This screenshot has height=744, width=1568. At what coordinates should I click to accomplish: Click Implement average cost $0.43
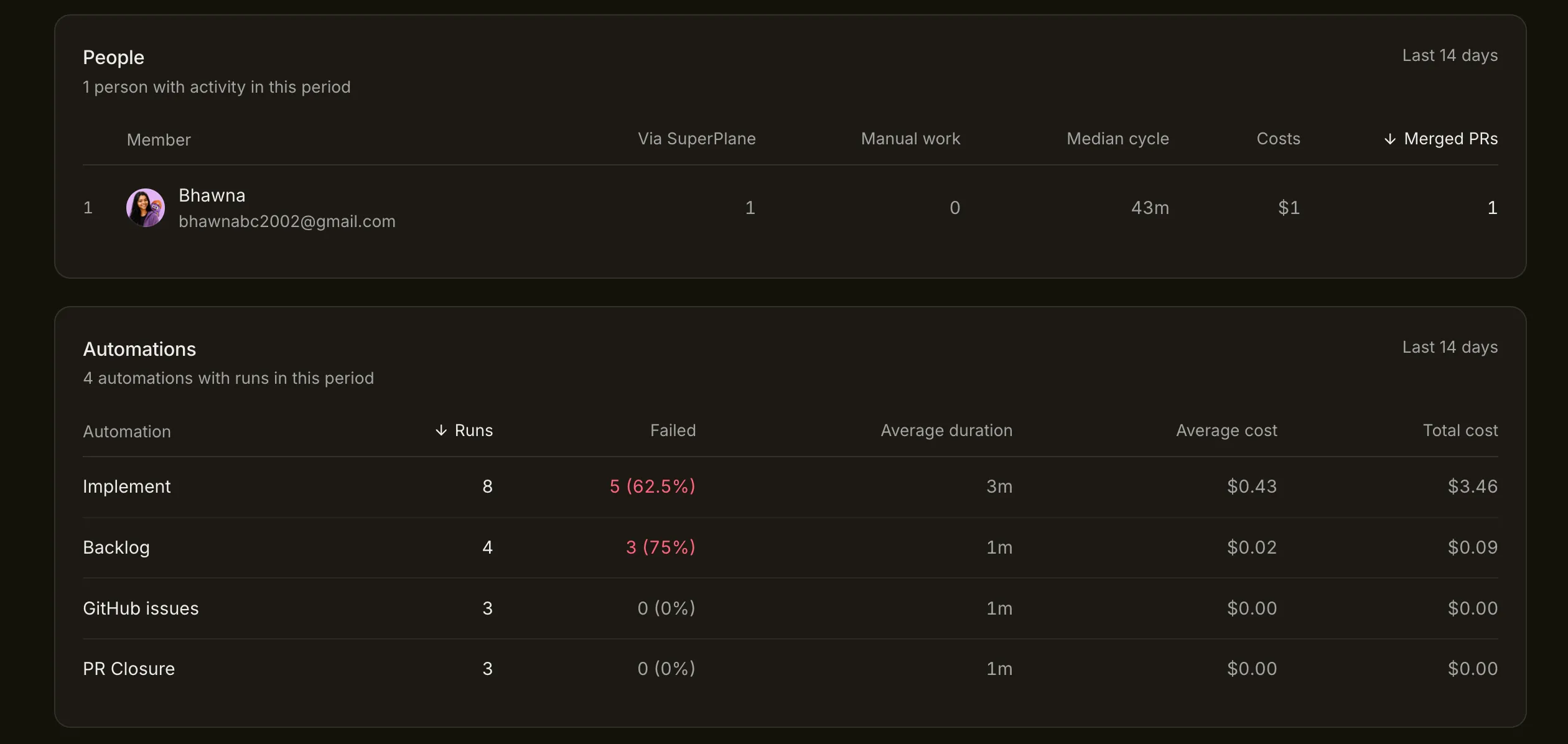(x=1252, y=486)
